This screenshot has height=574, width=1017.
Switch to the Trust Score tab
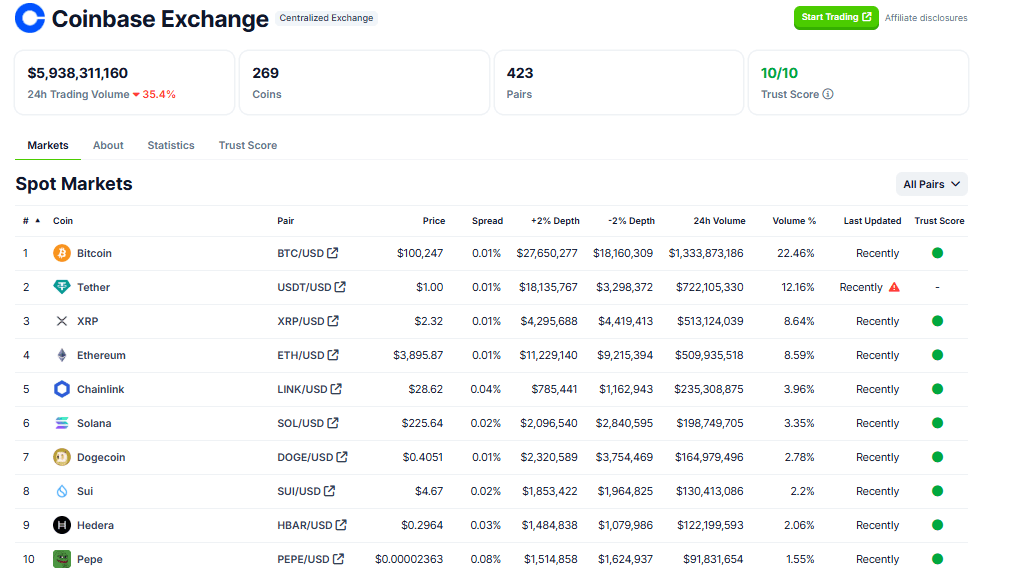[248, 145]
